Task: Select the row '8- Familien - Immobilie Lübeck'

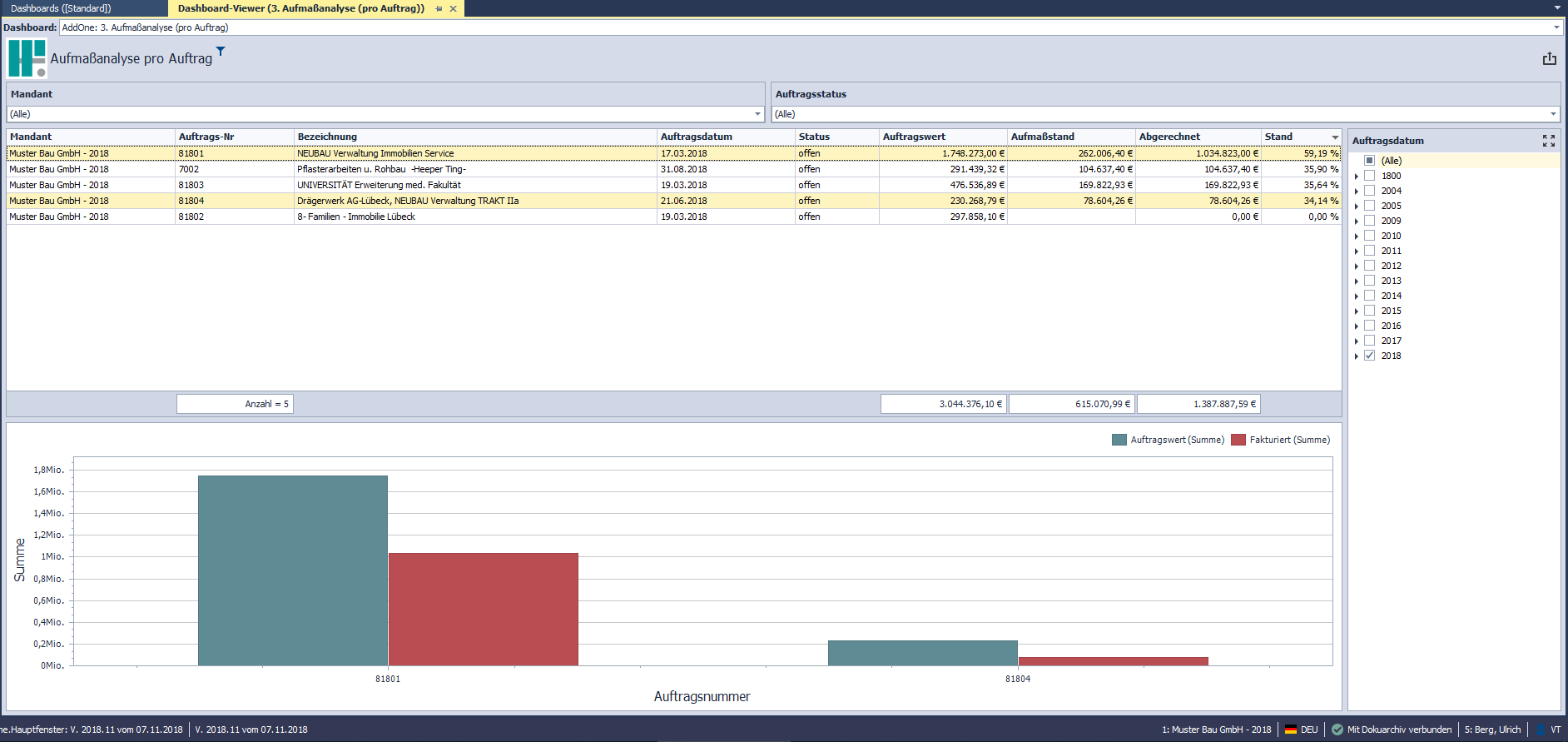Action: (x=674, y=217)
